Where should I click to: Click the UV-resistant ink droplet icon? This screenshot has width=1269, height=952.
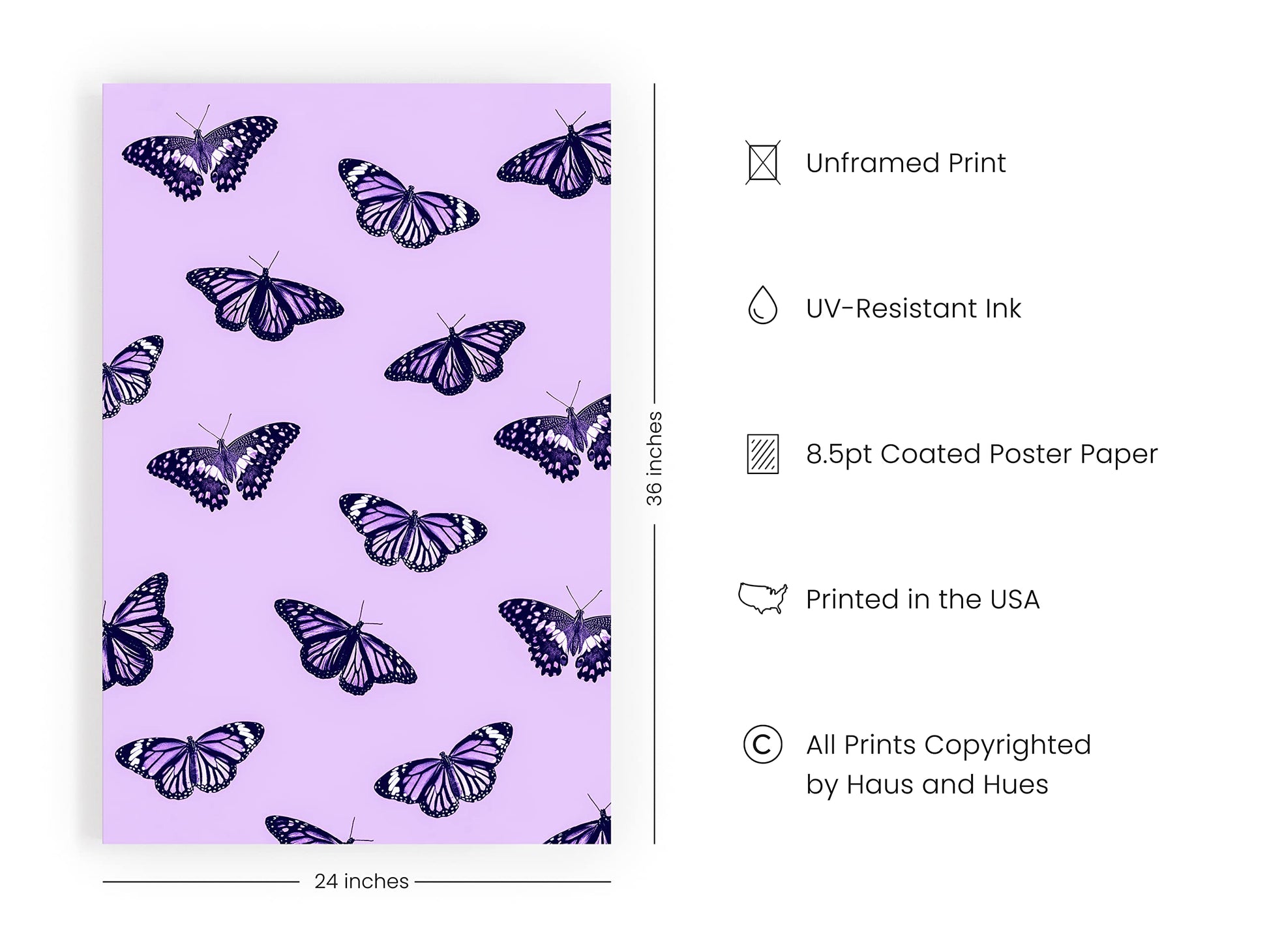[762, 305]
